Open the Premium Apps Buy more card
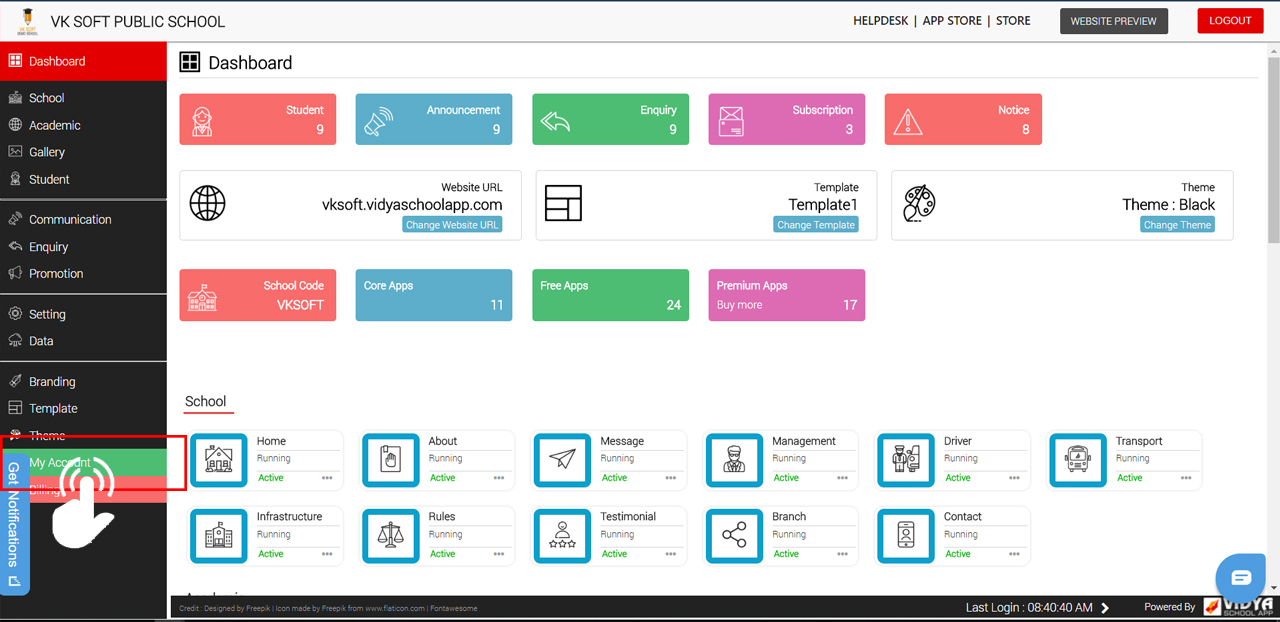This screenshot has width=1280, height=622. coord(786,295)
